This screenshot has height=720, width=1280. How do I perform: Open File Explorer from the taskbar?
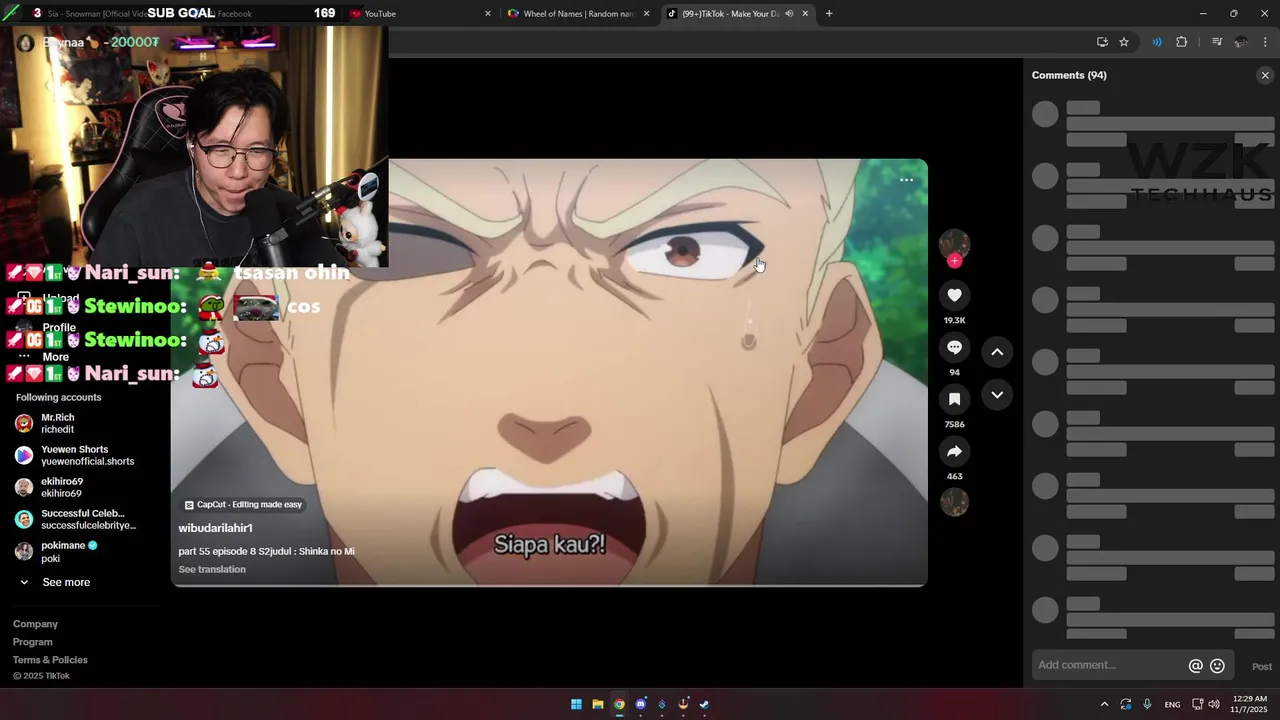coord(598,704)
